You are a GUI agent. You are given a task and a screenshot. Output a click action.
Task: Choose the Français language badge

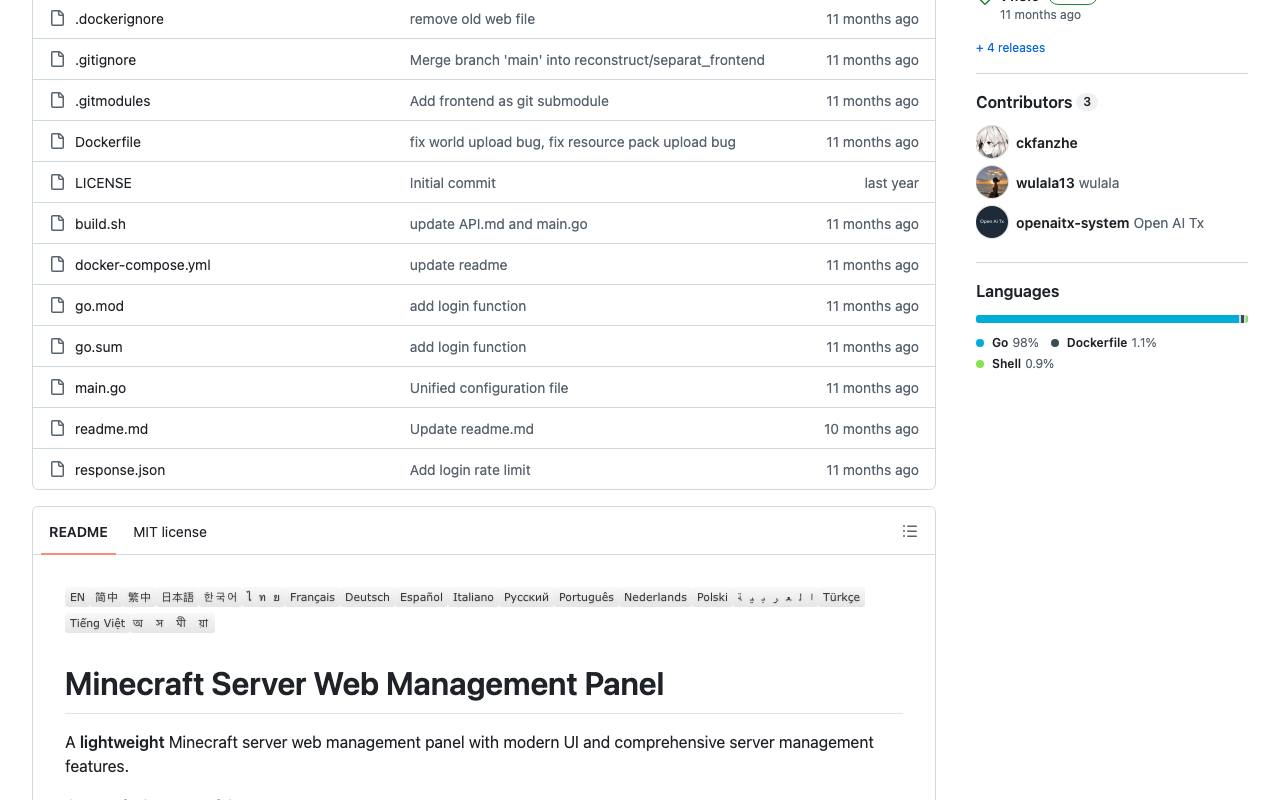(312, 597)
